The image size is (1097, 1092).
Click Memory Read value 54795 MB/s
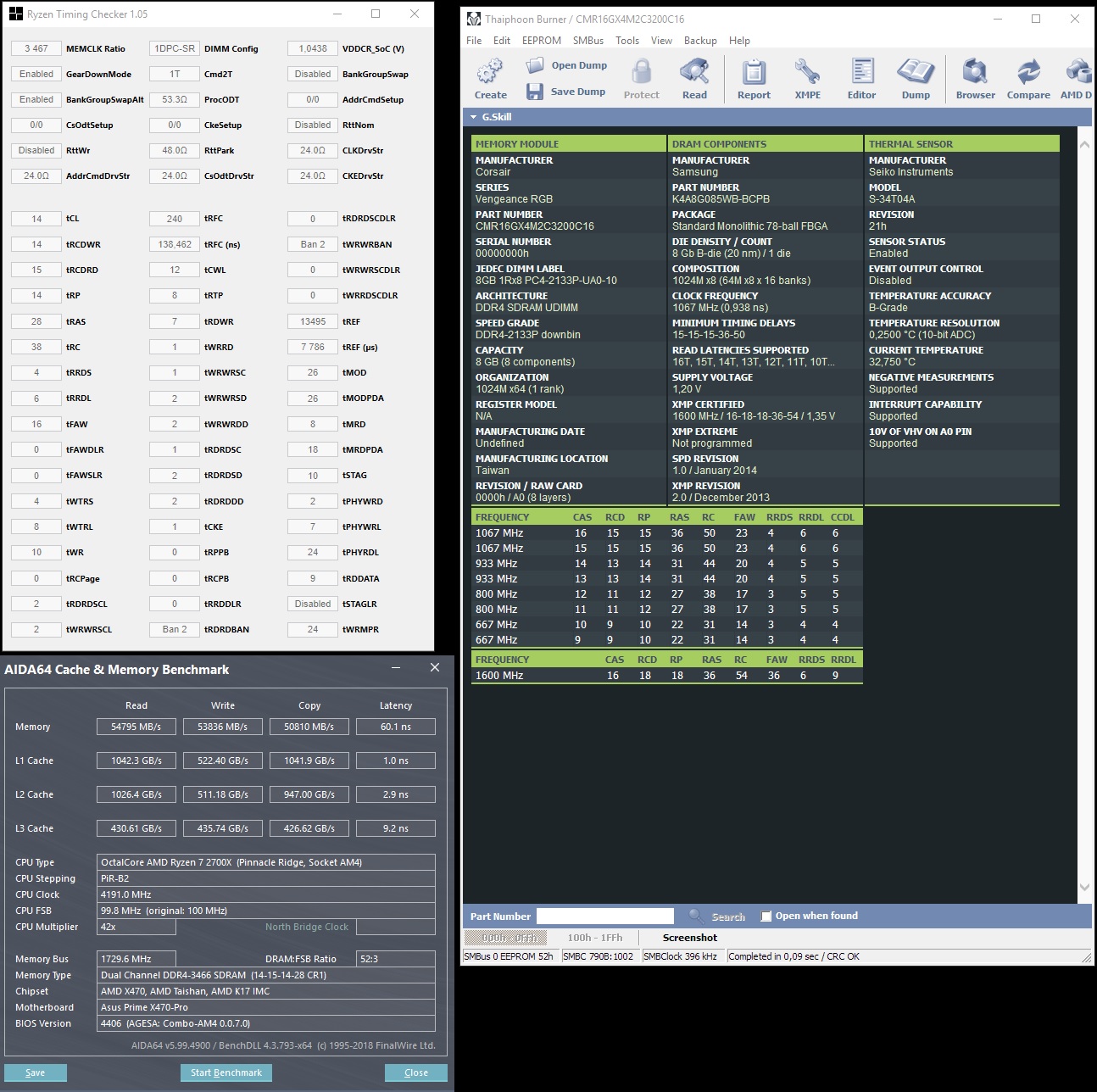(x=136, y=727)
